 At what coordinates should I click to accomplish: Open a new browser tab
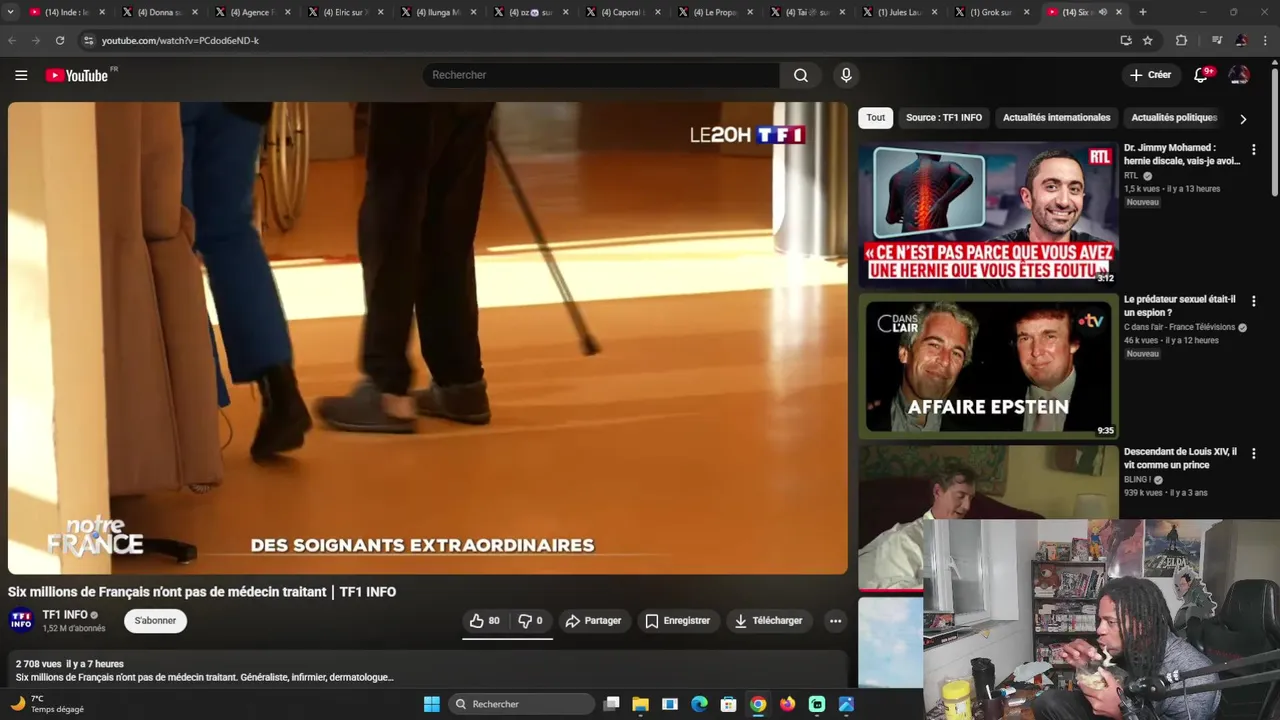pyautogui.click(x=1143, y=12)
